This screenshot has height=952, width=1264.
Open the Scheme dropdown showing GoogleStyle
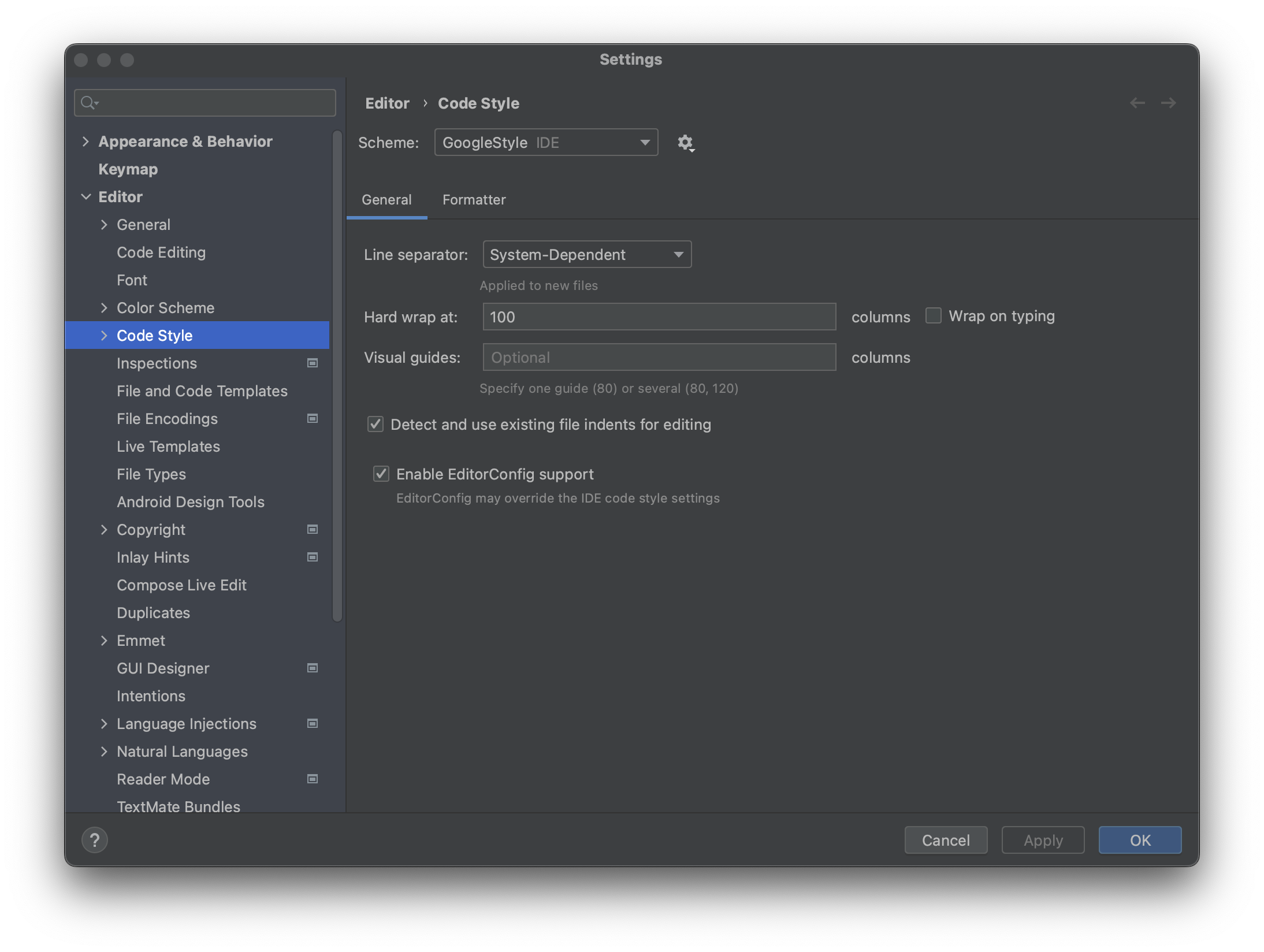(546, 142)
